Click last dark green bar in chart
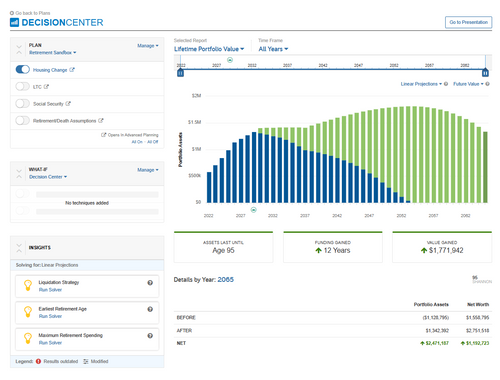Viewport: 500px width, 380px height. pos(485,167)
